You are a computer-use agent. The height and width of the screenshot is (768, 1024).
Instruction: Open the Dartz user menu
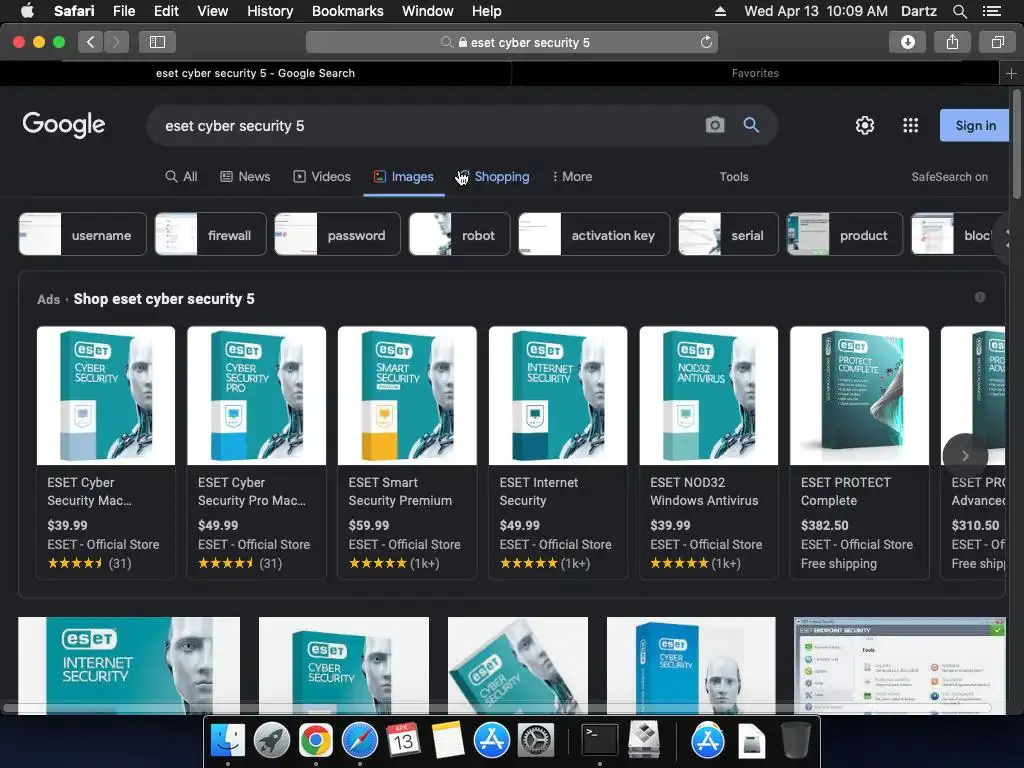point(918,11)
